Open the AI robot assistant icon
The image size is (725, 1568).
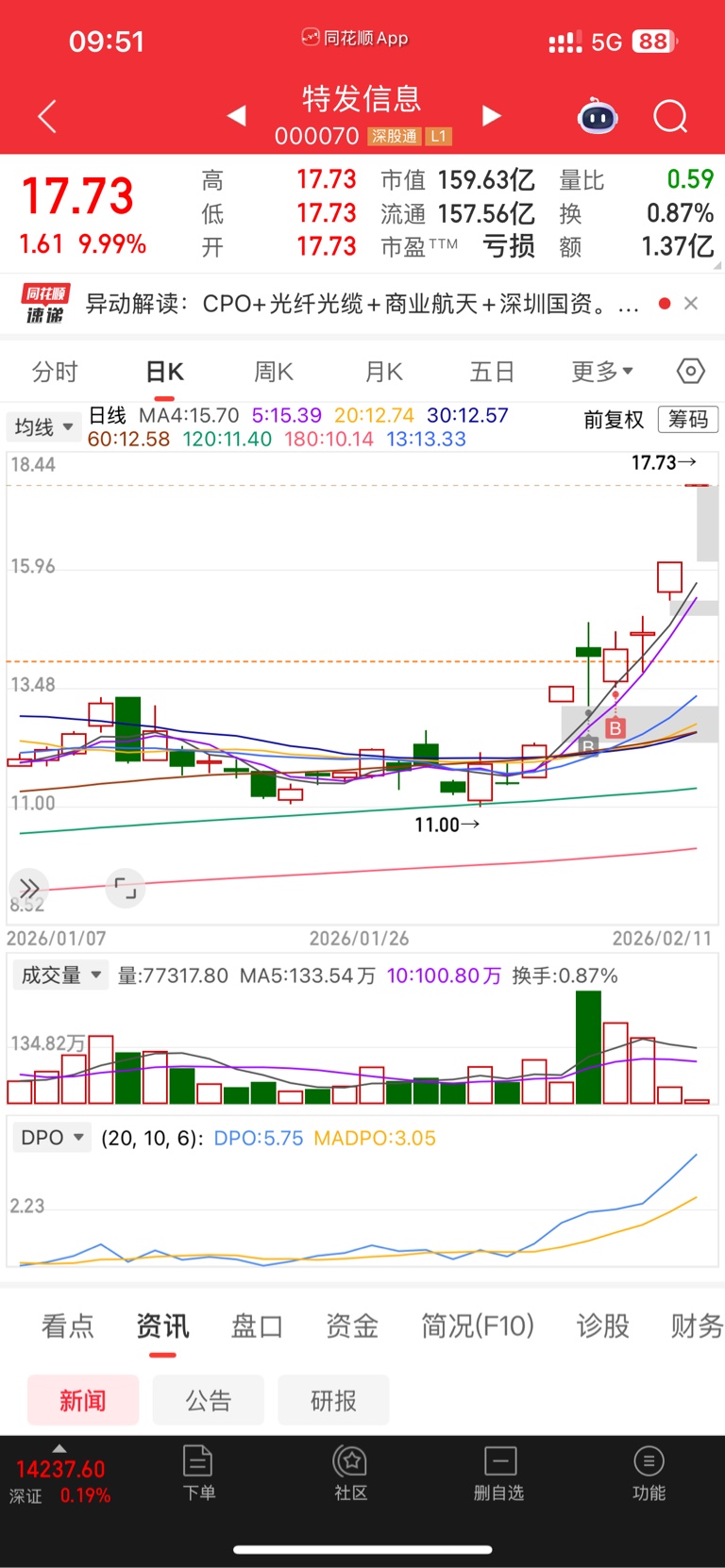point(598,116)
